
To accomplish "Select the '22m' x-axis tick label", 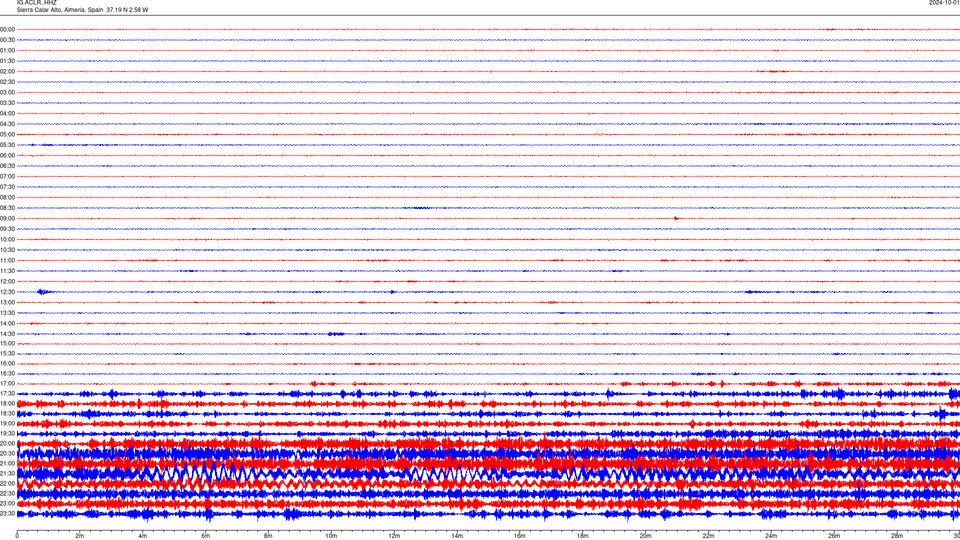I will click(708, 536).
